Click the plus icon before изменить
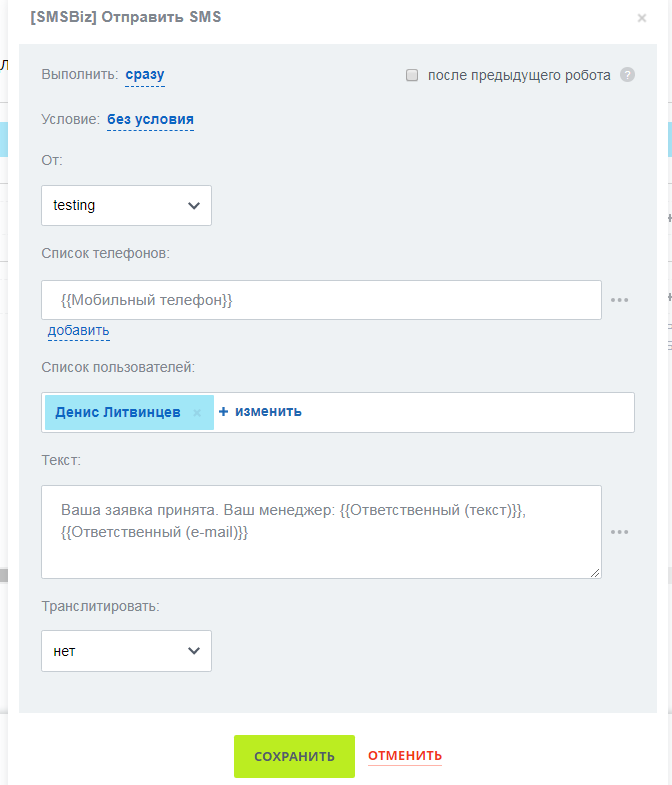The image size is (672, 785). point(223,412)
